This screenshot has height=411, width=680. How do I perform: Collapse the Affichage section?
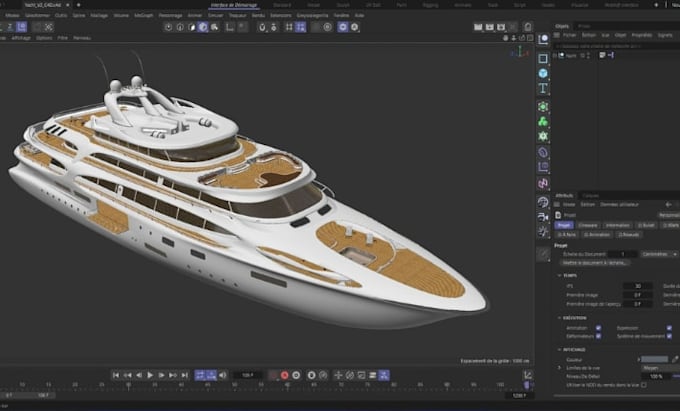(559, 349)
